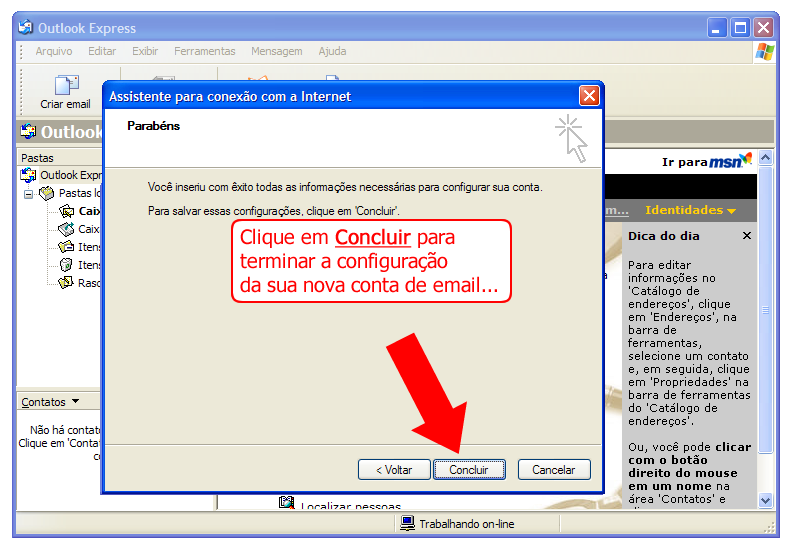Screen dimensions: 786x548
Task: Open the Rascunhos drafts folder icon
Action: click(x=66, y=283)
